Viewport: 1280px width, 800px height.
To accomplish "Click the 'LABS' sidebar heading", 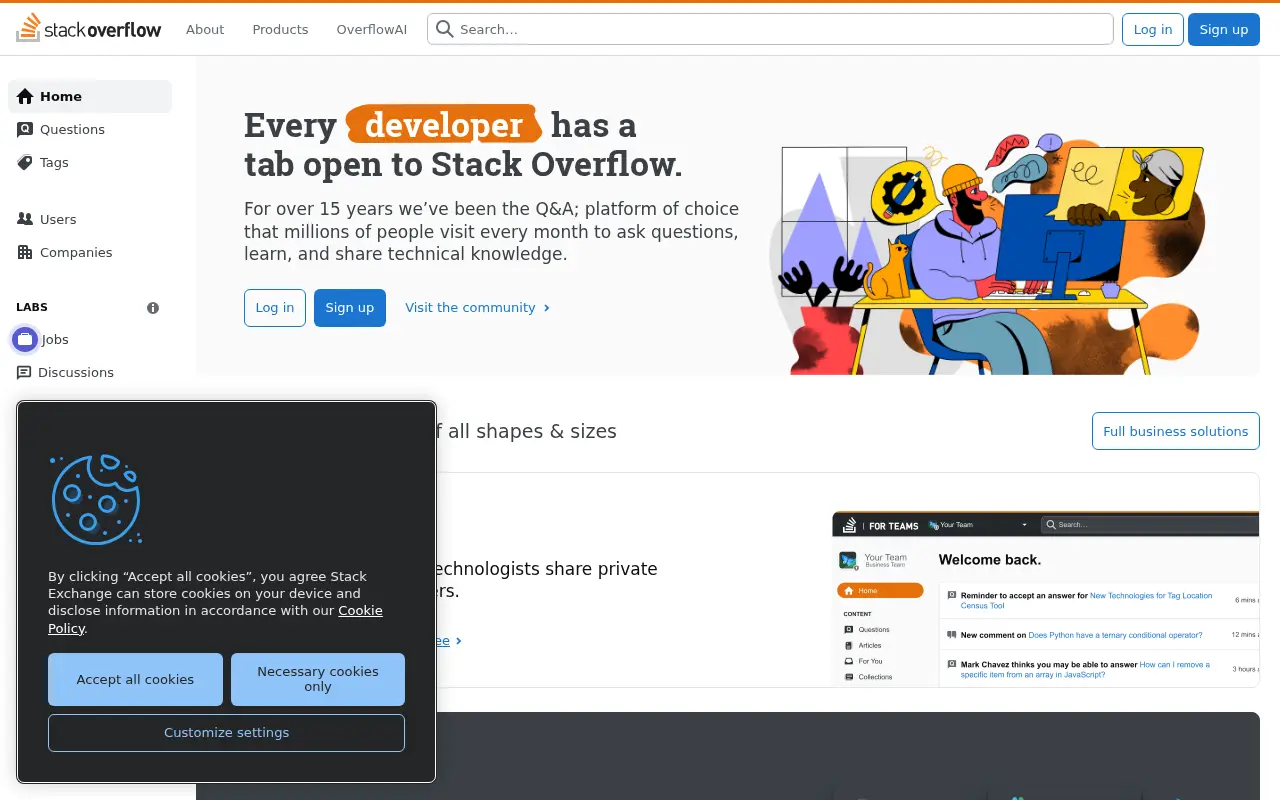I will [32, 308].
